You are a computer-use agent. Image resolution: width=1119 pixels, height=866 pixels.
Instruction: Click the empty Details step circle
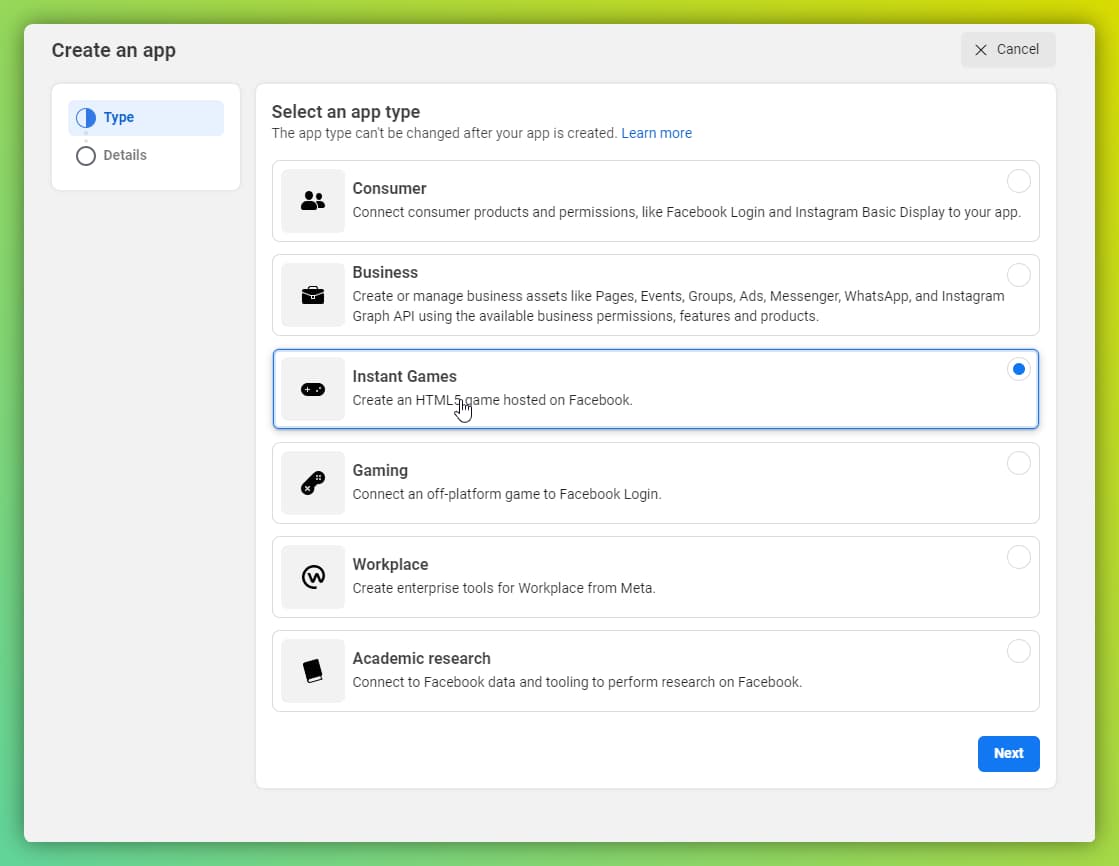(x=86, y=156)
